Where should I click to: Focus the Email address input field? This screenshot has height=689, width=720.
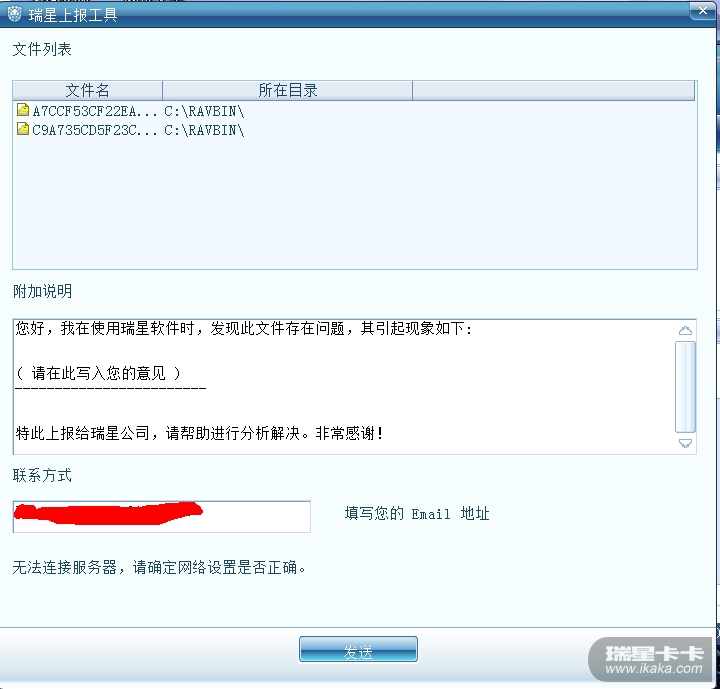point(162,517)
